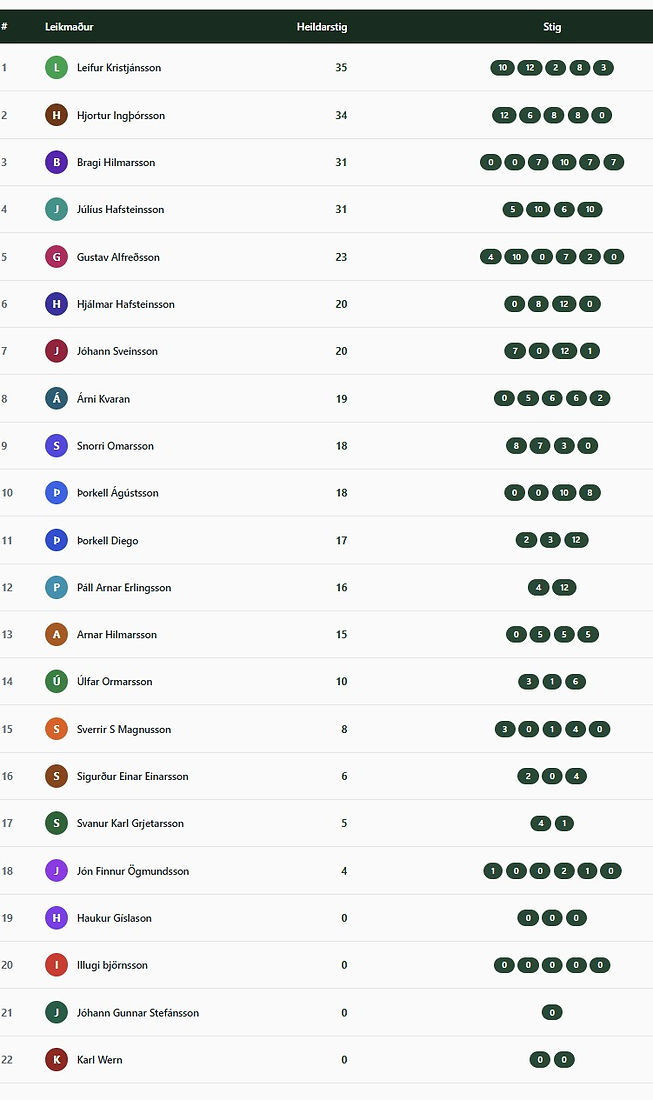Screen dimensions: 653x1100
Task: Click Svanur Karl Grjetarsson's 4 score badge
Action: tap(540, 823)
